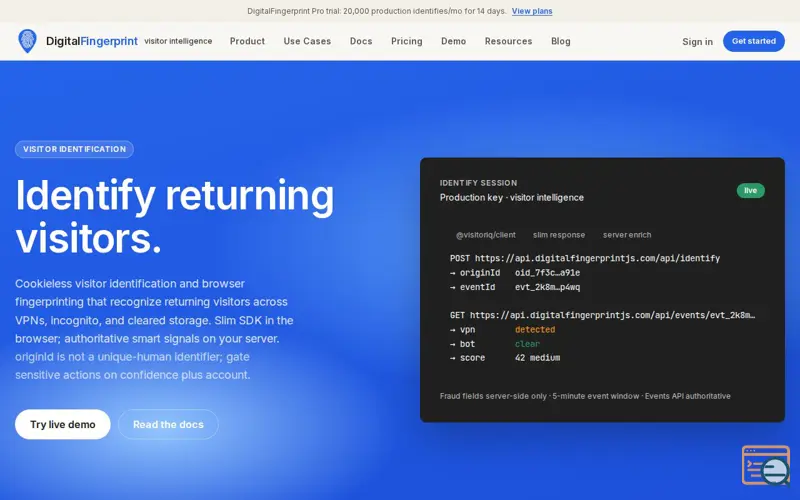Go to Docs in the navigation

361,41
